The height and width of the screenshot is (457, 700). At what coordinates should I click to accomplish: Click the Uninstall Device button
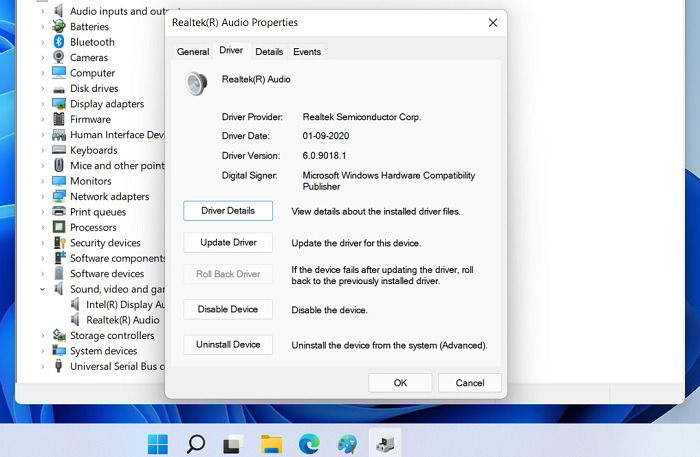click(228, 345)
